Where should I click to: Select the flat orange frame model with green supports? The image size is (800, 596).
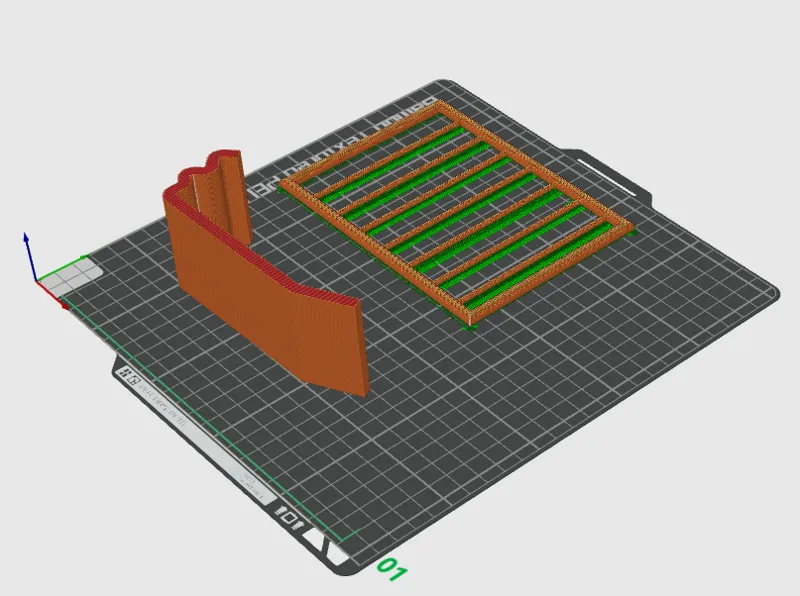pyautogui.click(x=456, y=213)
